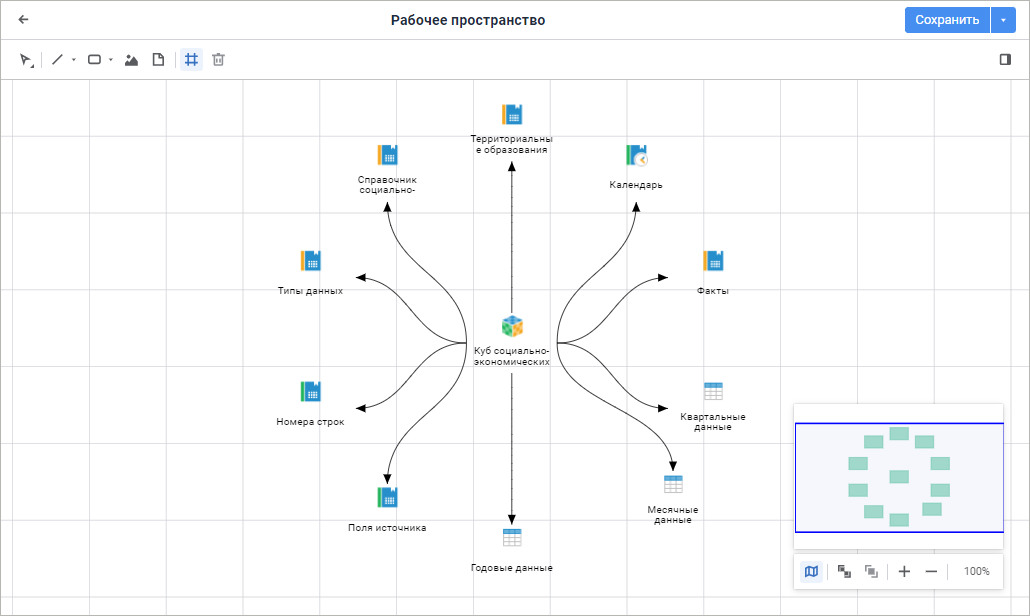This screenshot has width=1030, height=616.
Task: Click the bring to front icon
Action: pyautogui.click(x=844, y=571)
